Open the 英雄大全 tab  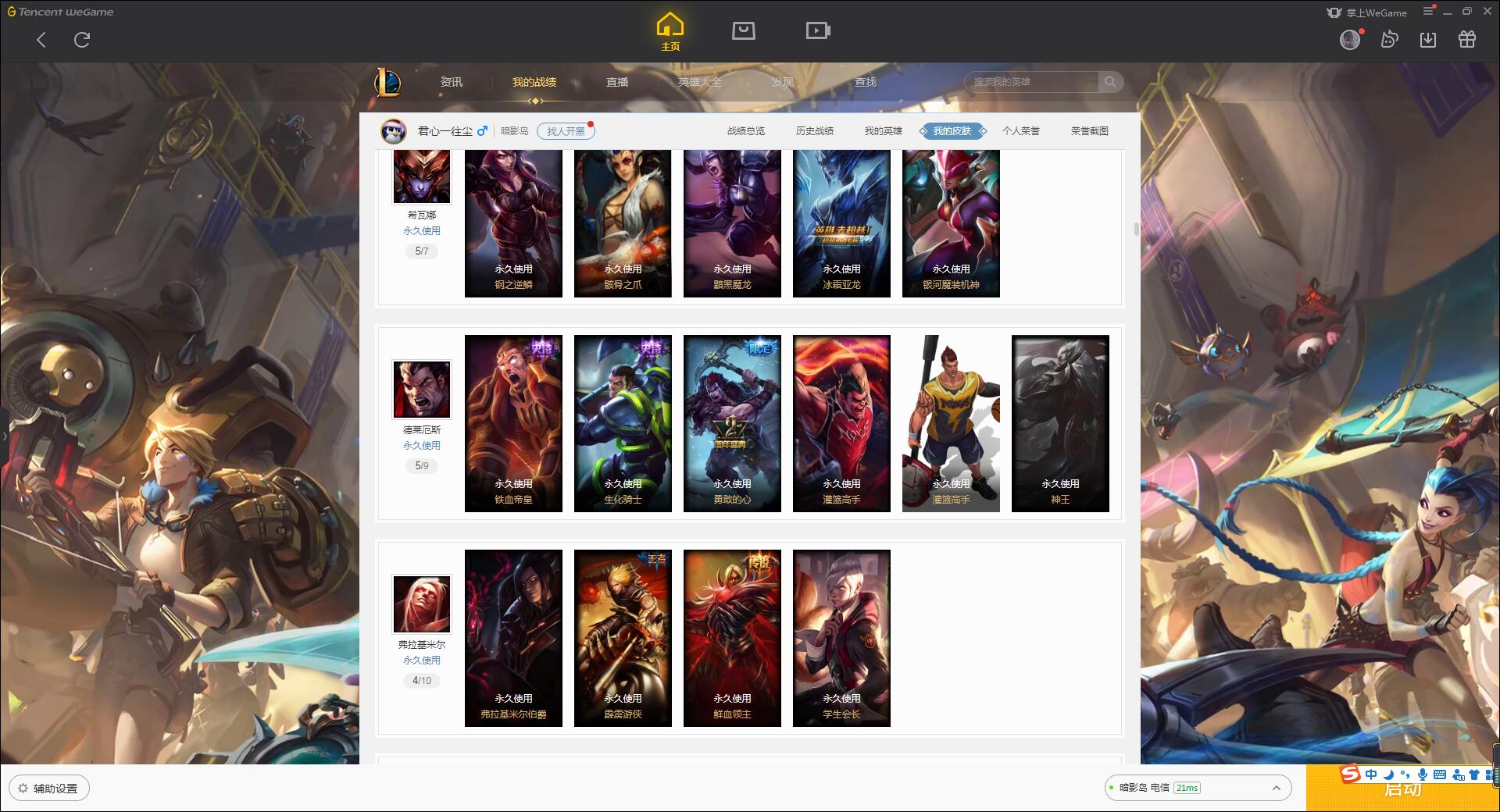pos(700,82)
